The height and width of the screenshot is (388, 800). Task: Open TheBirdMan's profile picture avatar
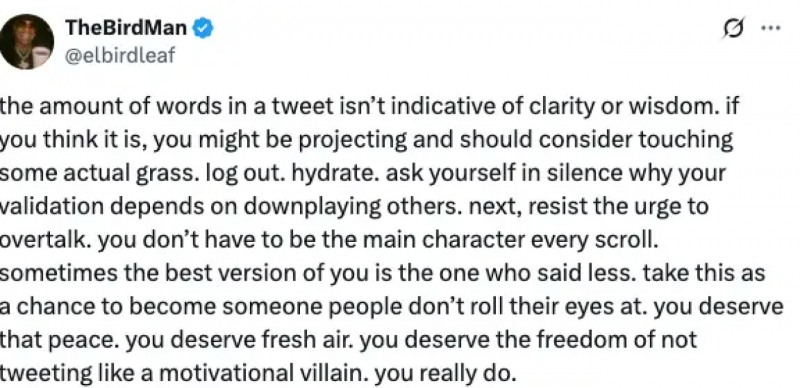(27, 42)
